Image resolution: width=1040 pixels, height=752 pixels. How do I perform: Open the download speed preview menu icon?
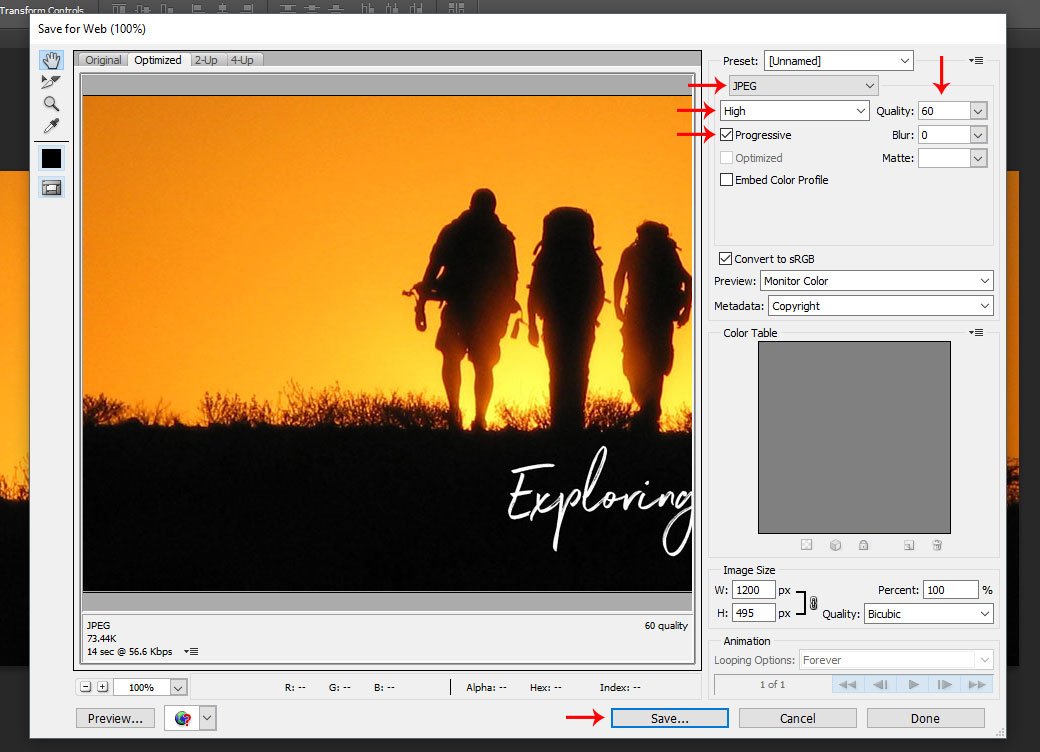[x=191, y=651]
